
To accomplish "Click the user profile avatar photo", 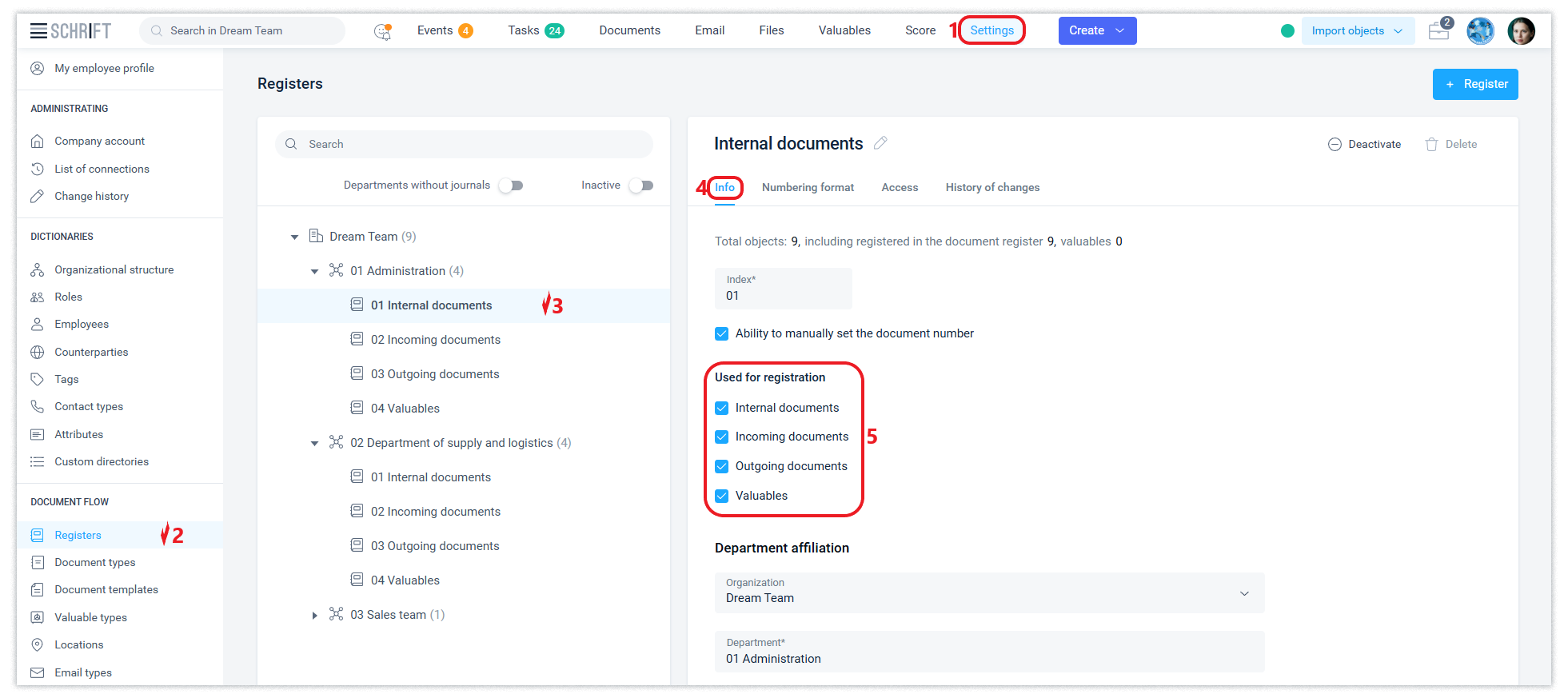I will point(1521,31).
